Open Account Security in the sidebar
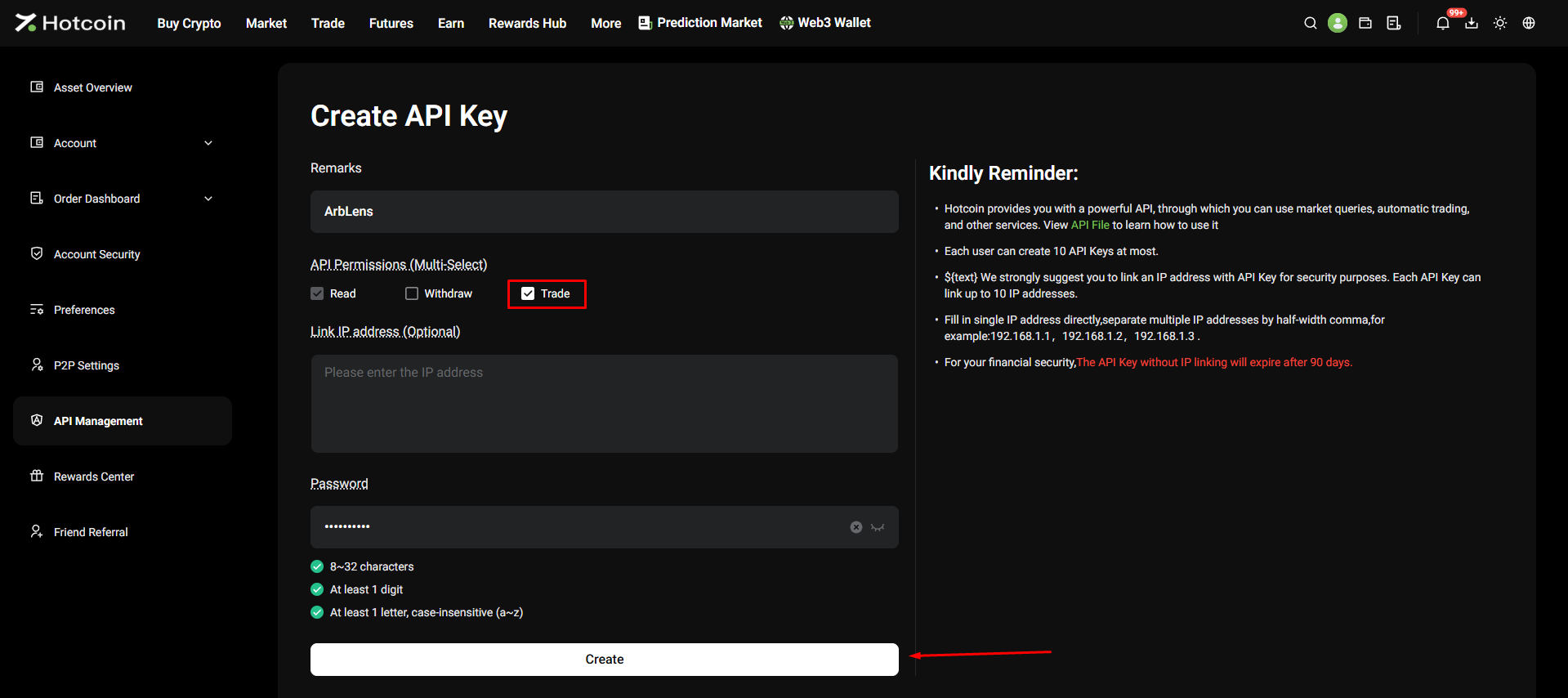 [x=123, y=254]
